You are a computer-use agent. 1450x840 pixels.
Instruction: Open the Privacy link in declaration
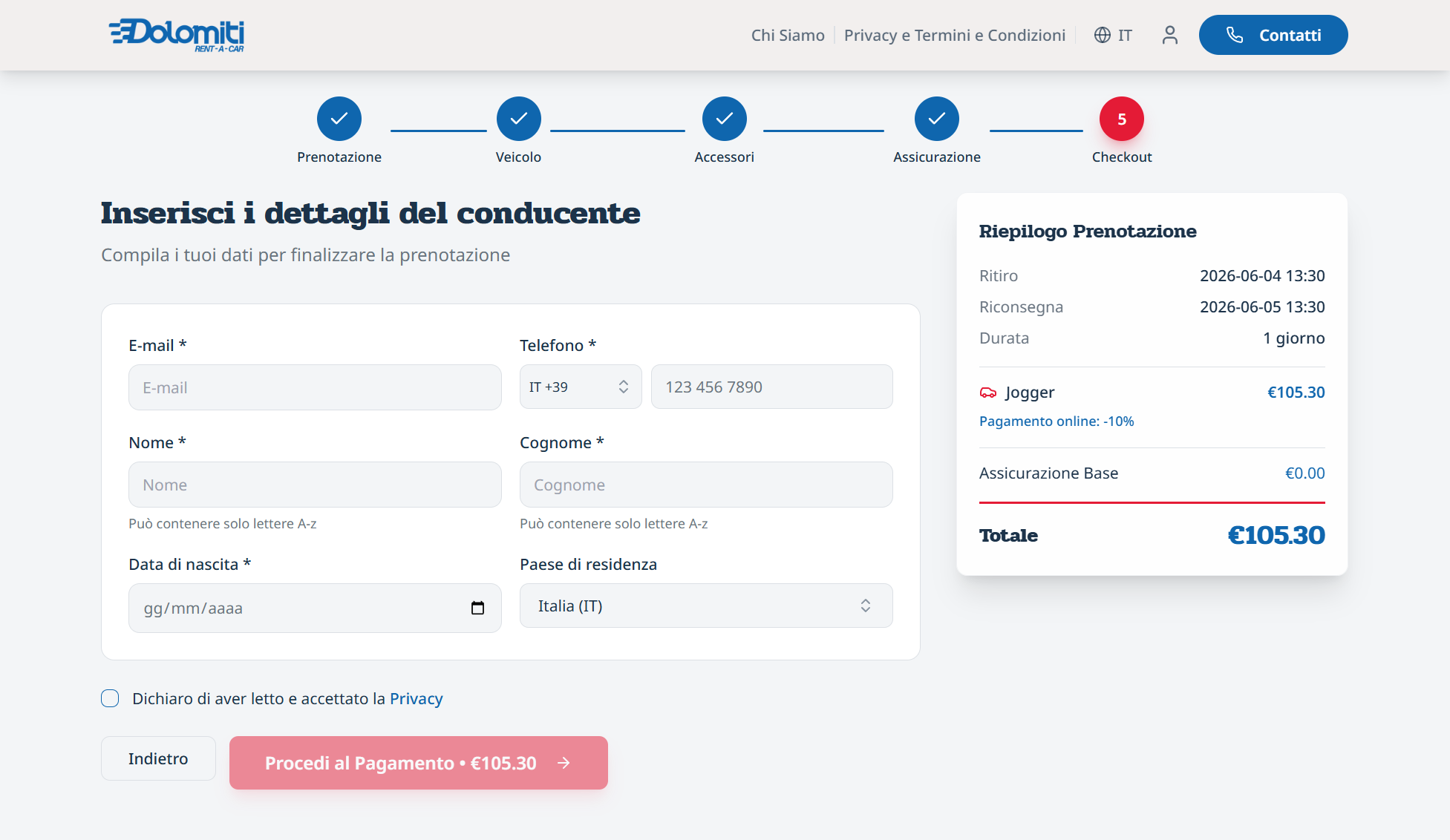417,698
